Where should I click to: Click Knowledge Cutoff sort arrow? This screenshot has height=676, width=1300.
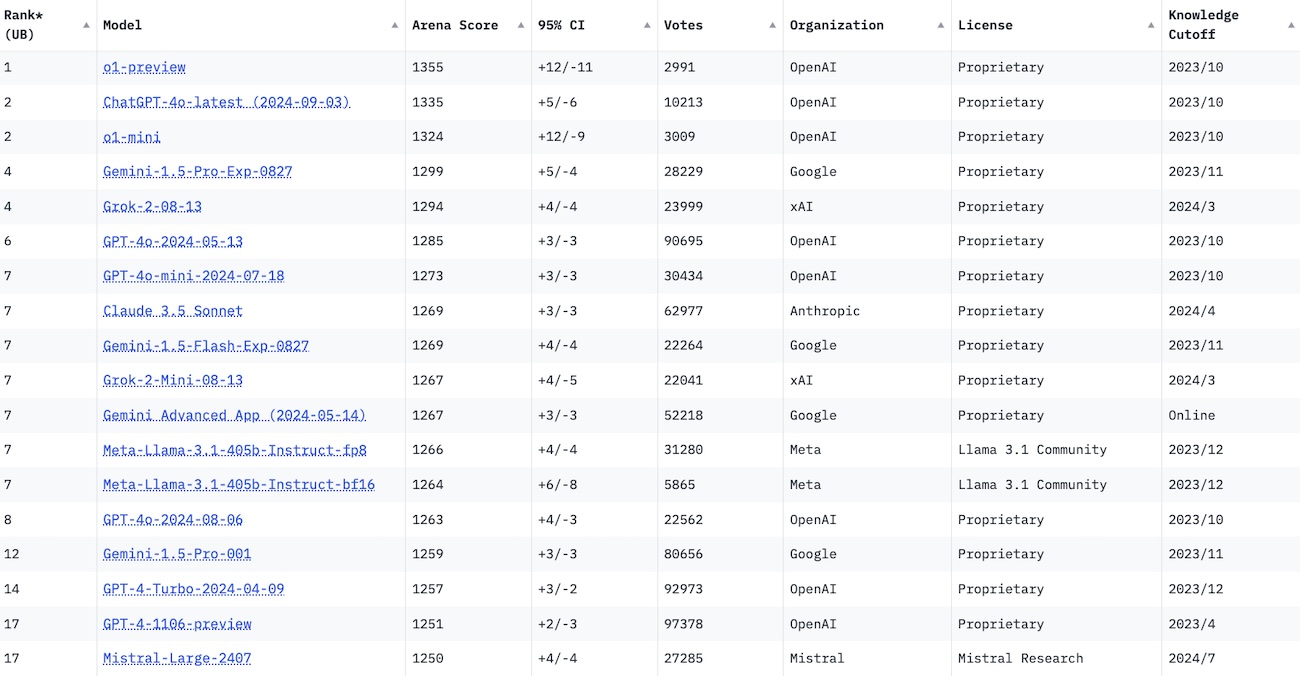(1290, 25)
